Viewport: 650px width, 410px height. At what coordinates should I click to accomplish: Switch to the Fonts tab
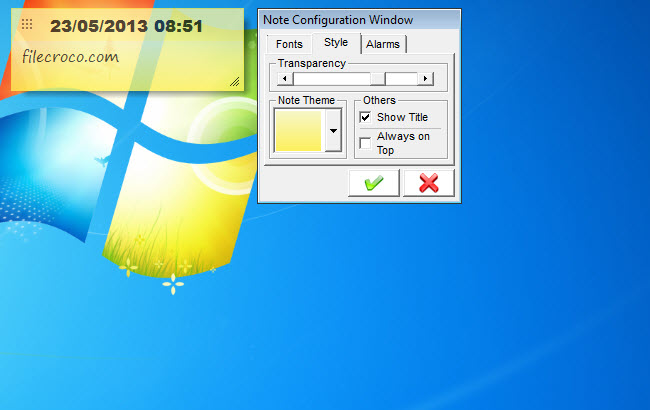click(289, 44)
